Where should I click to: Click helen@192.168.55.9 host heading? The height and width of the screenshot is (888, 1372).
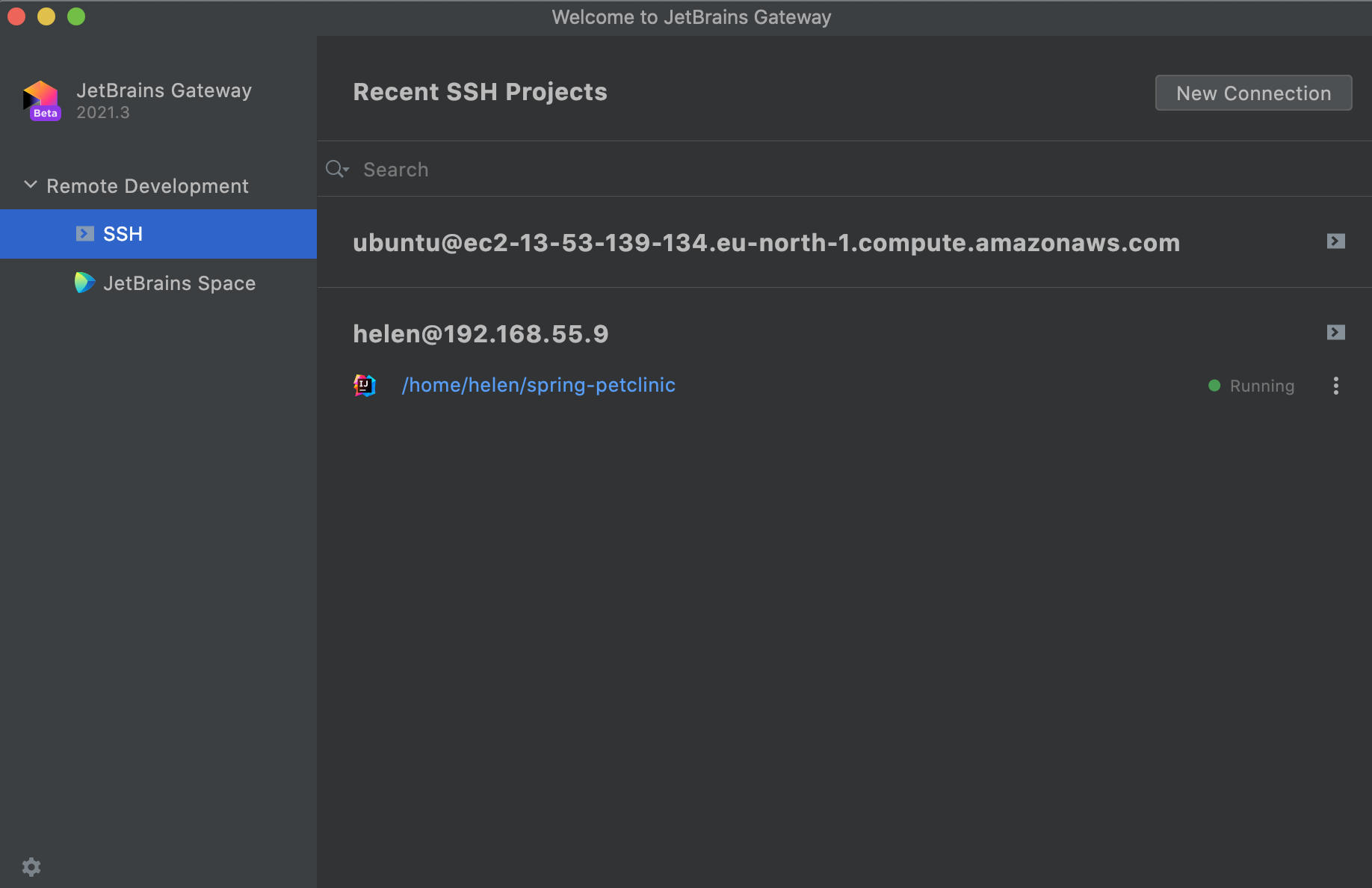click(480, 334)
